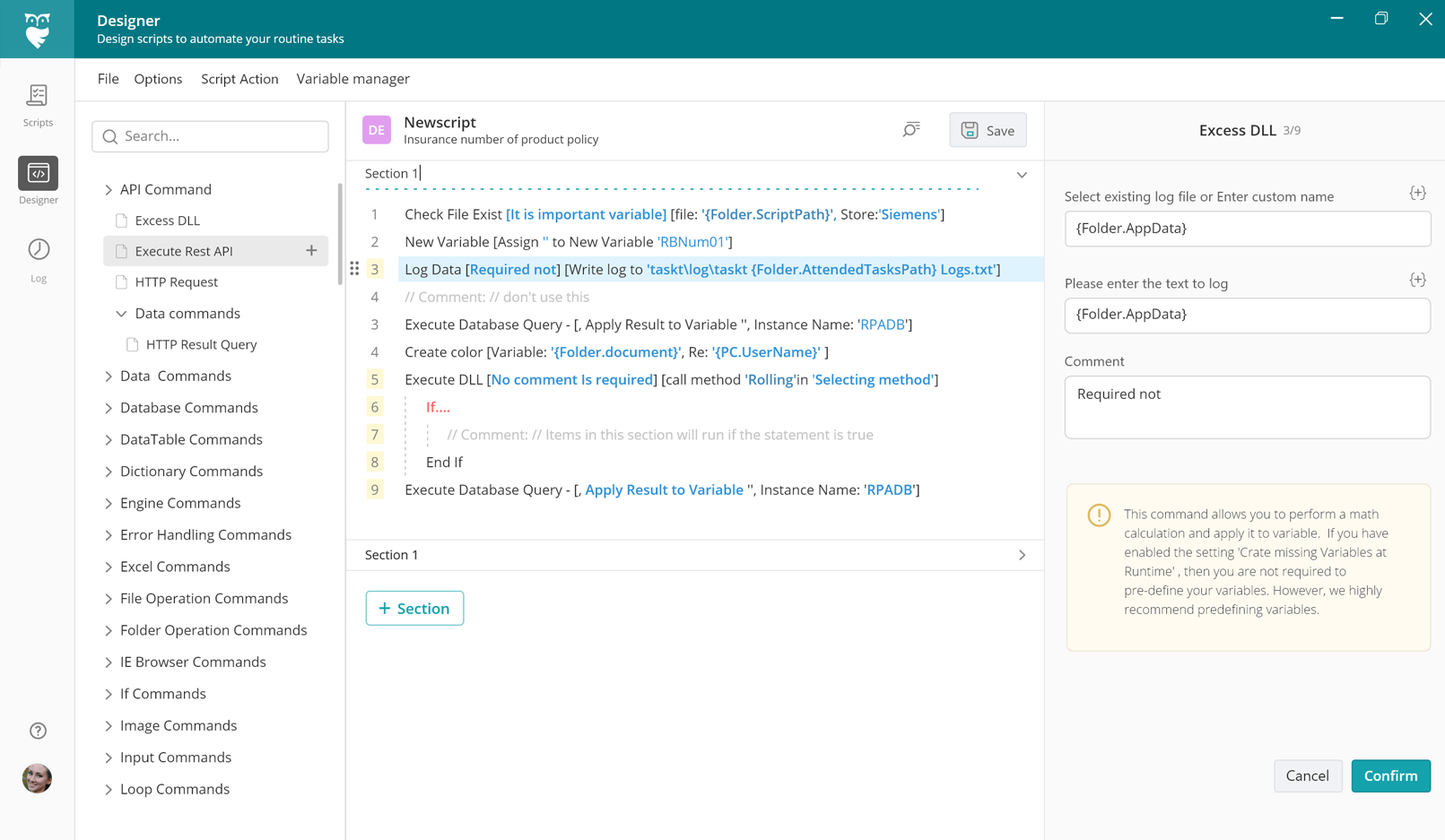The width and height of the screenshot is (1445, 840).
Task: Collapse the Data commands group
Action: coord(122,313)
